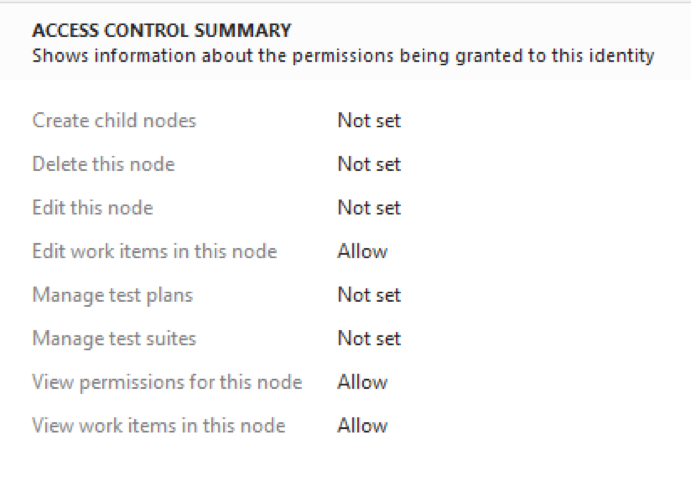Click 'Not set' value for Edit this node
Viewport: 691px width, 481px height.
click(x=368, y=208)
